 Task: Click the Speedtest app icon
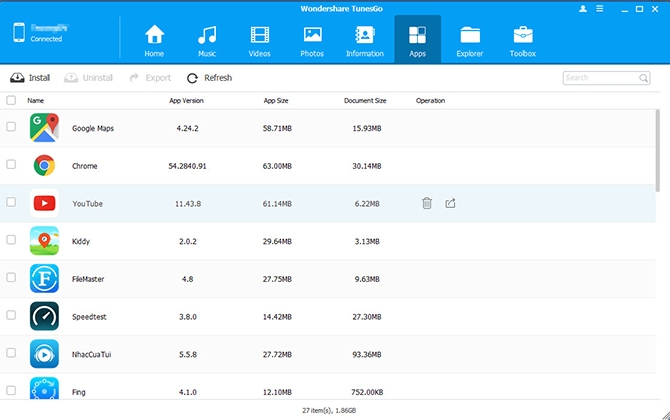coord(44,316)
